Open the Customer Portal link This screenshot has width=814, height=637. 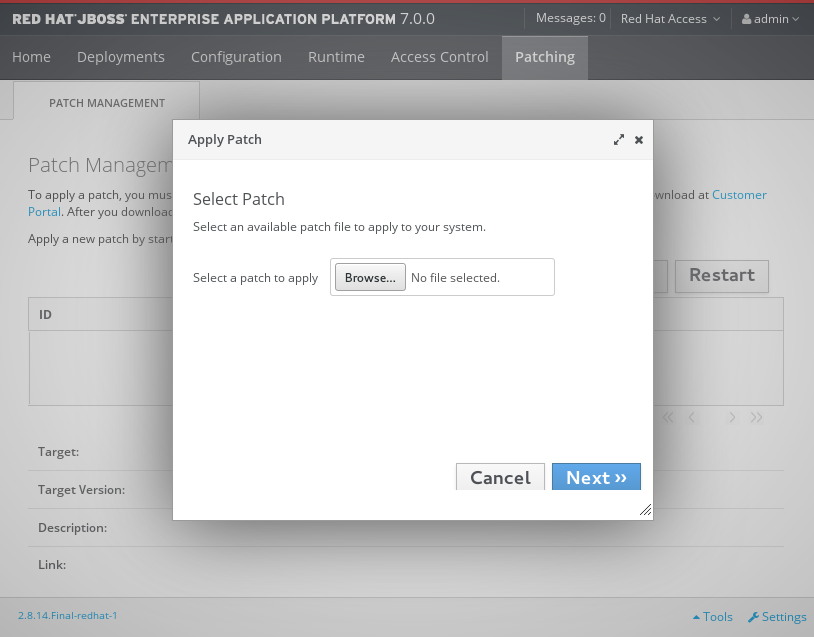coord(739,195)
